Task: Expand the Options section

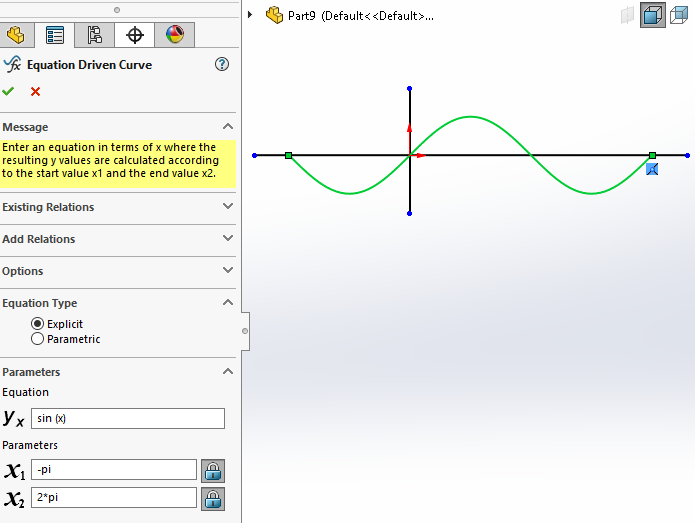Action: [228, 271]
